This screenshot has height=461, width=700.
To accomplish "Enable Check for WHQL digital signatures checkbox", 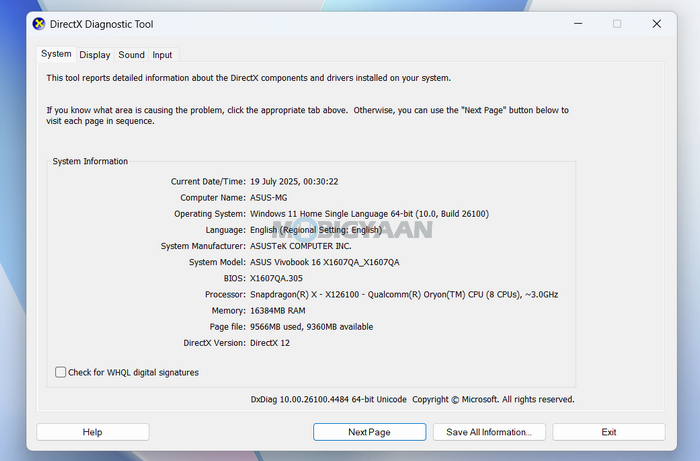I will coord(60,372).
